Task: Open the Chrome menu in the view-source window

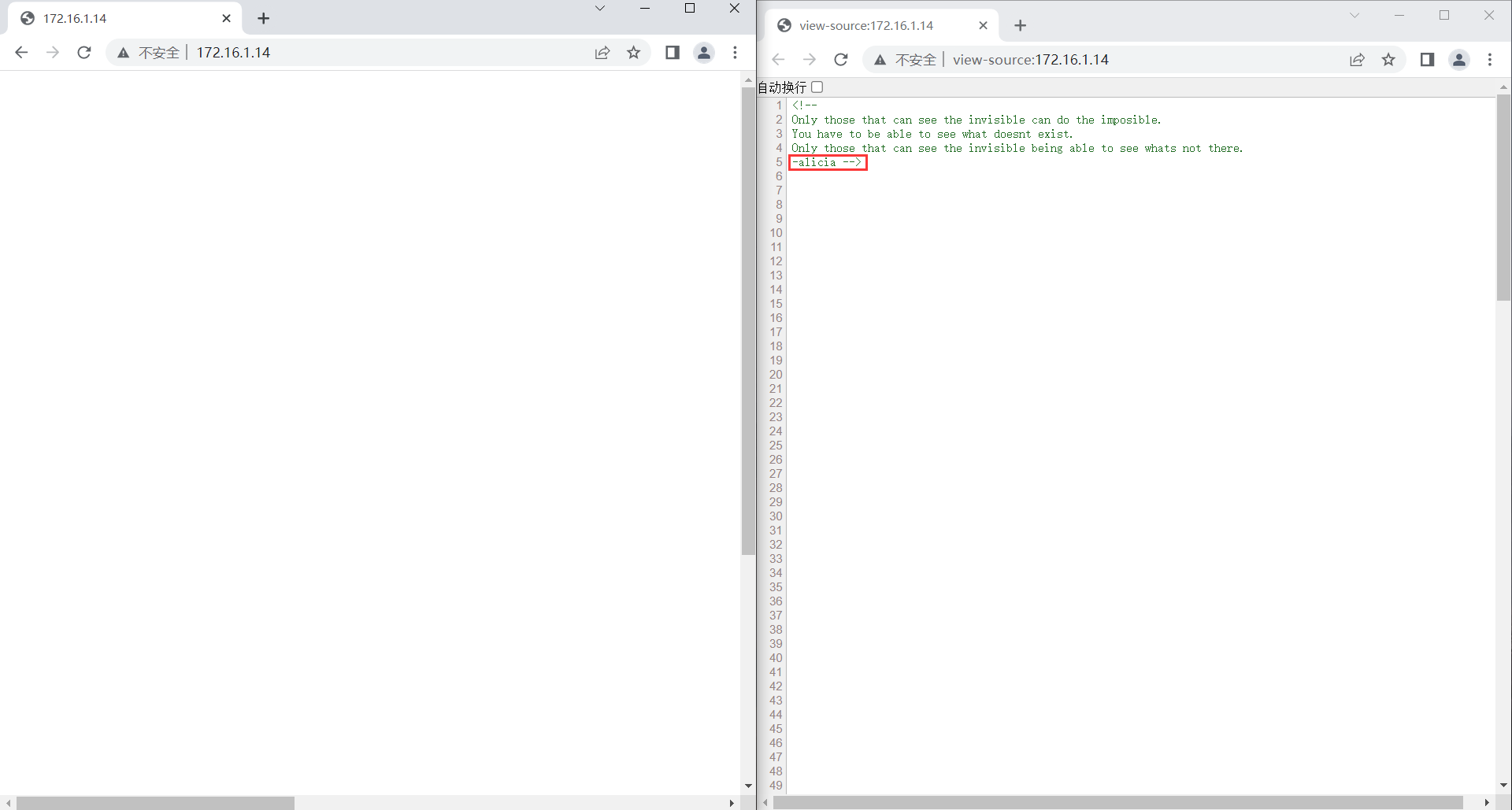Action: (x=1490, y=60)
